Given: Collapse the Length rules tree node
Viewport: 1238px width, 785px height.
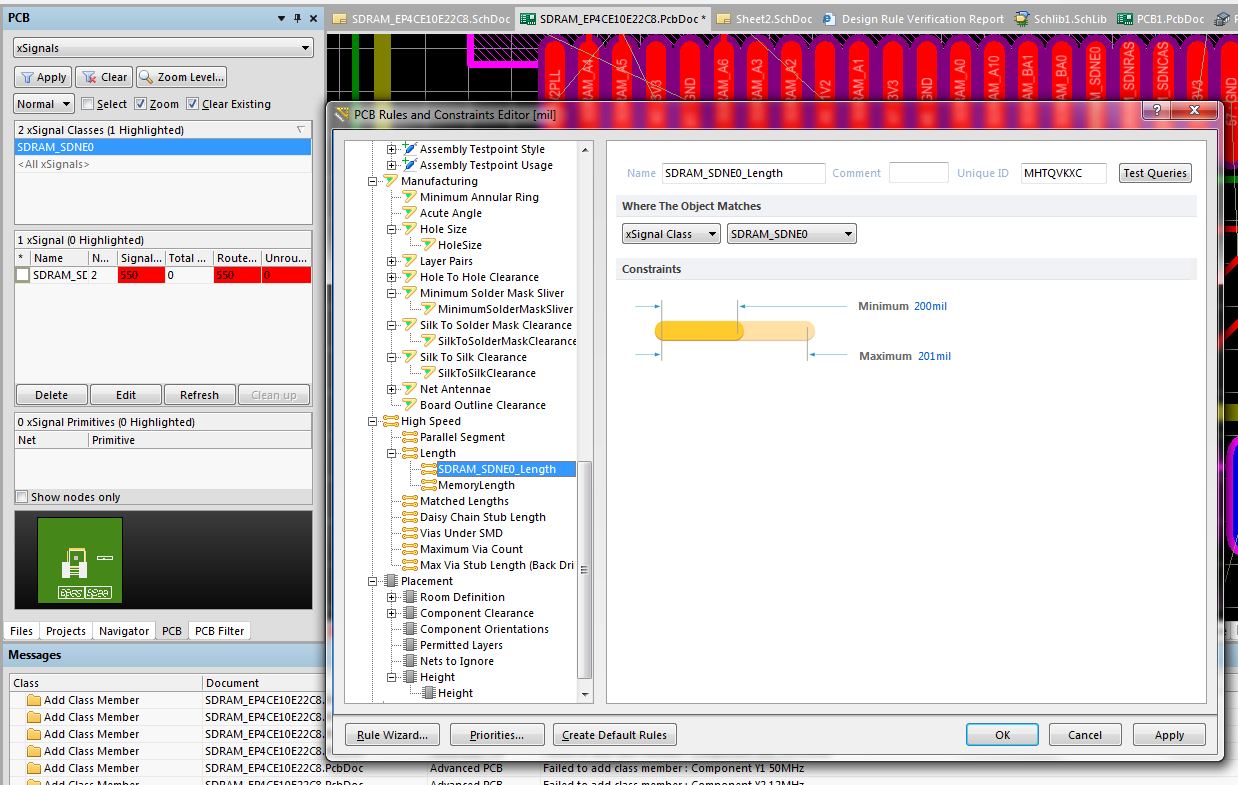Looking at the screenshot, I should 390,452.
